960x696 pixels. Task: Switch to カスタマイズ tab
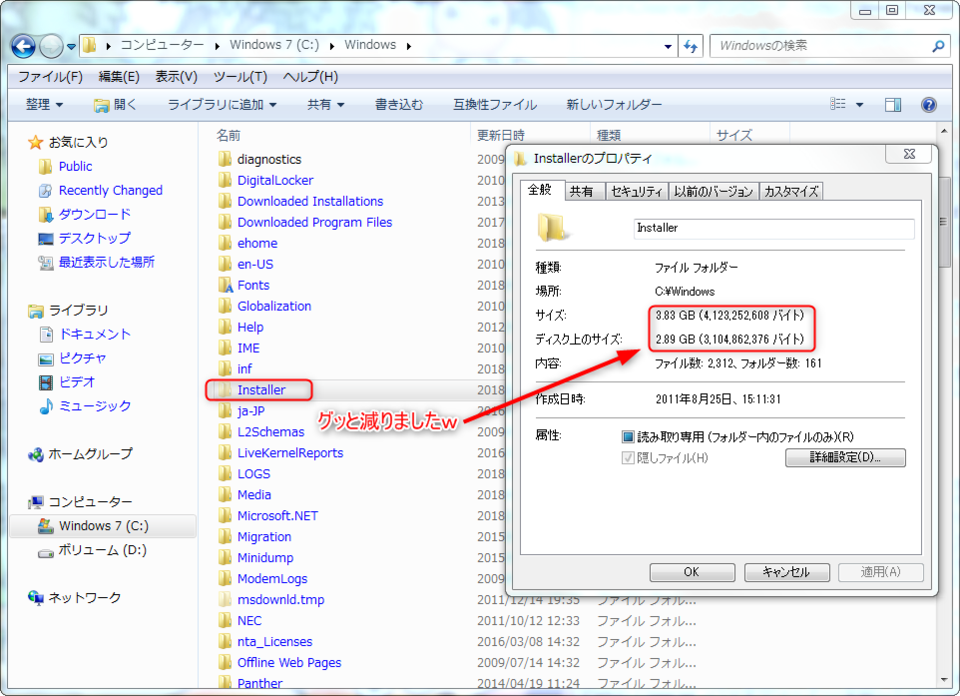click(x=791, y=192)
